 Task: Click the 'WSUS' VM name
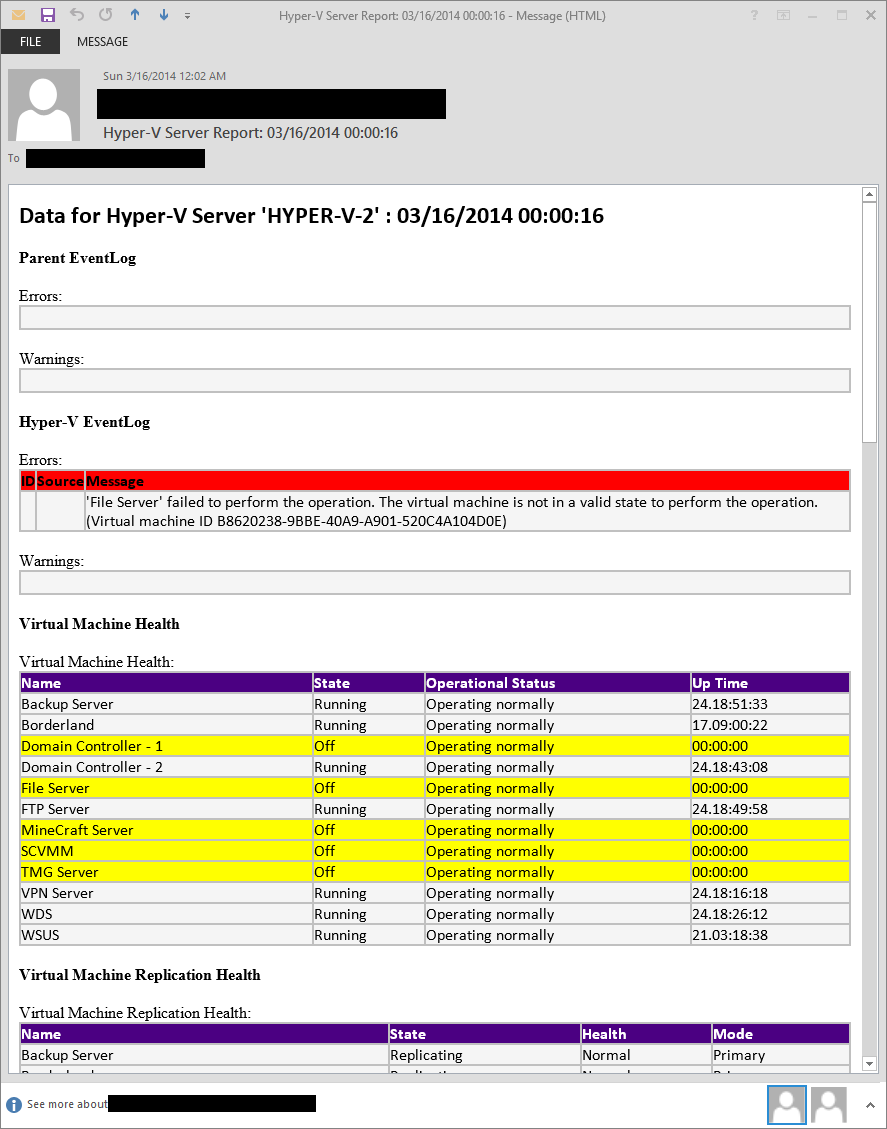[x=40, y=935]
